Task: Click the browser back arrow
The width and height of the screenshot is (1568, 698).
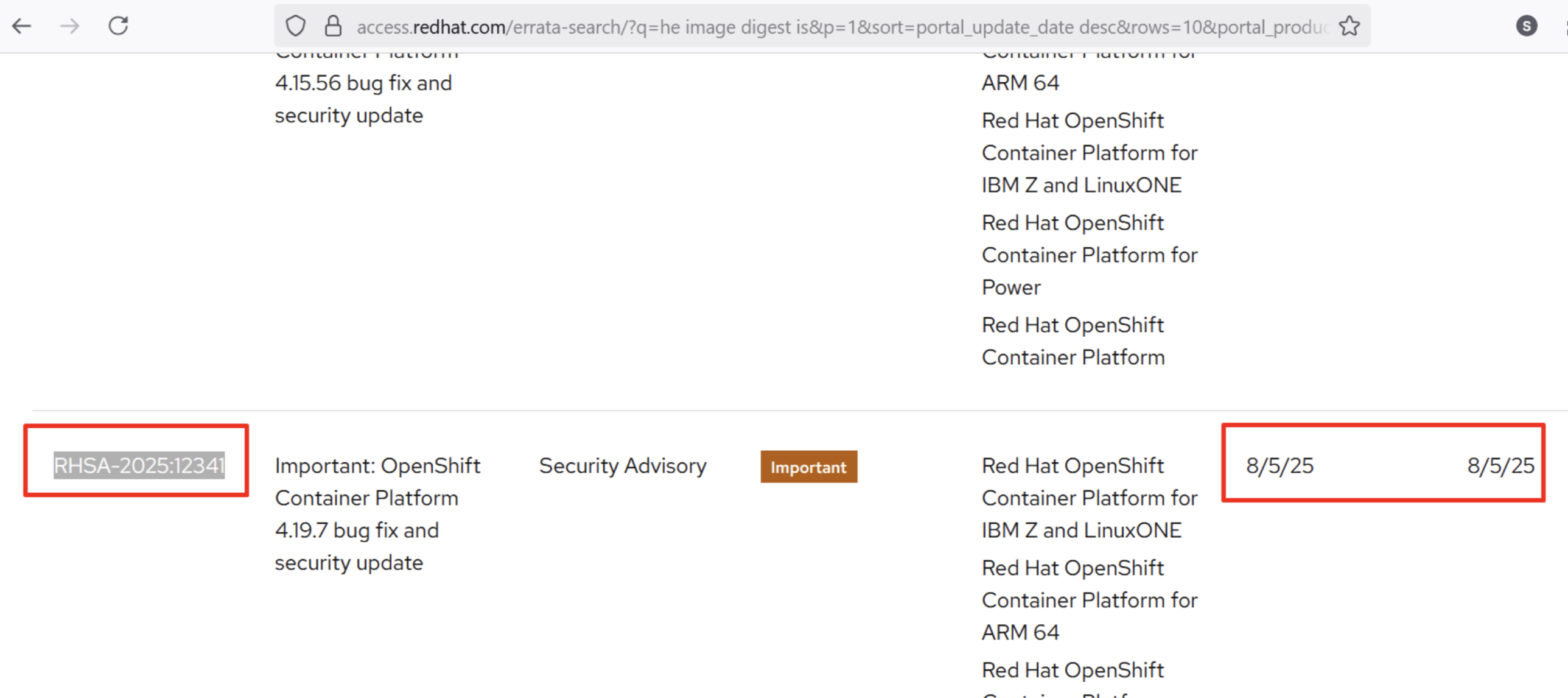Action: coord(22,26)
